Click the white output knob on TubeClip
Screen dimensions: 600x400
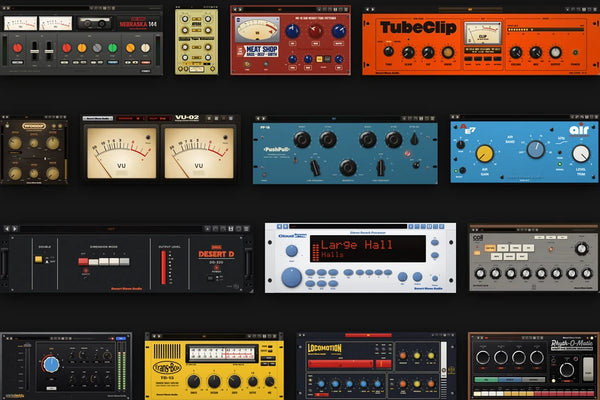(x=555, y=52)
